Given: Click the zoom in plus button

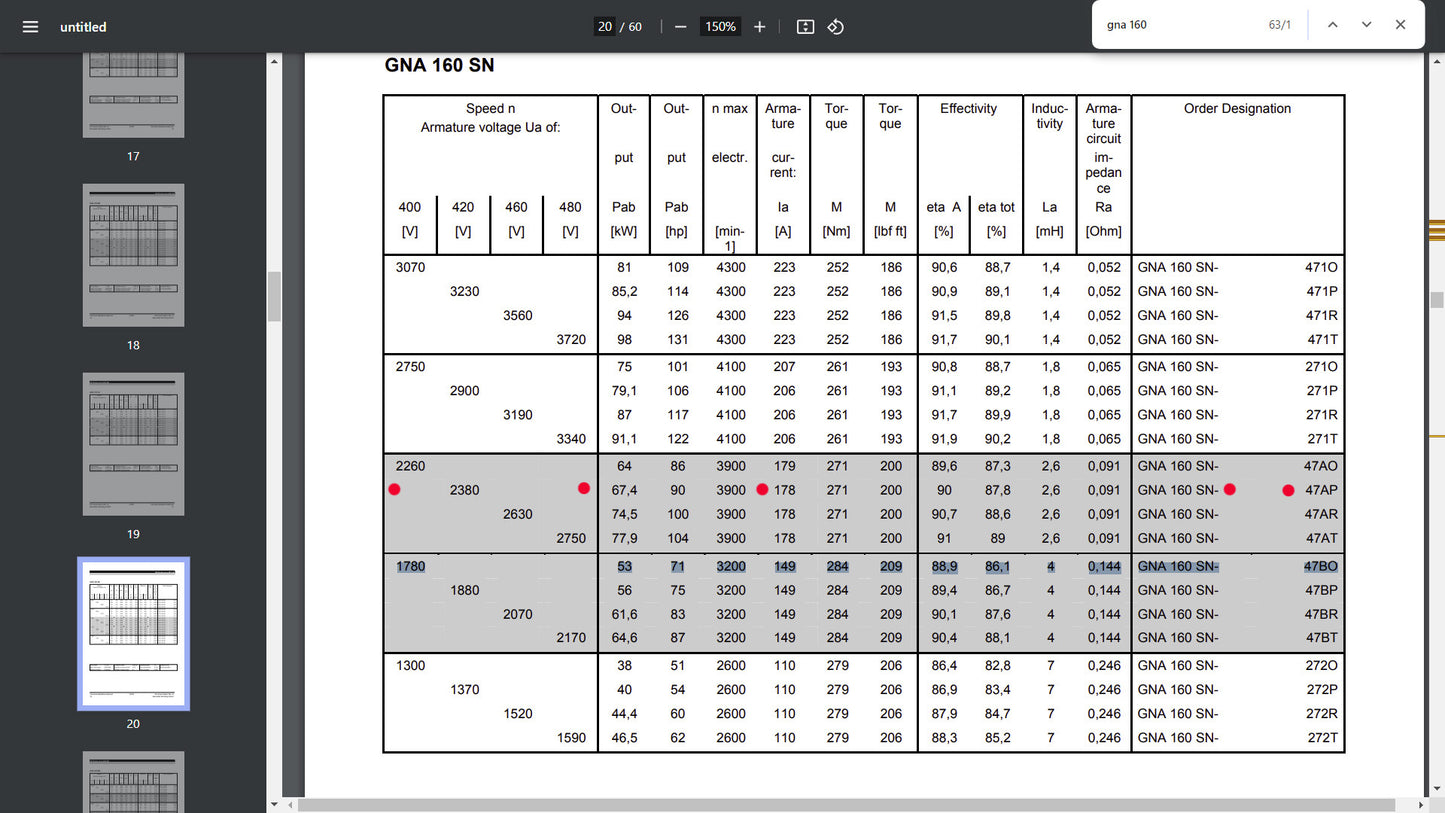Looking at the screenshot, I should (759, 27).
